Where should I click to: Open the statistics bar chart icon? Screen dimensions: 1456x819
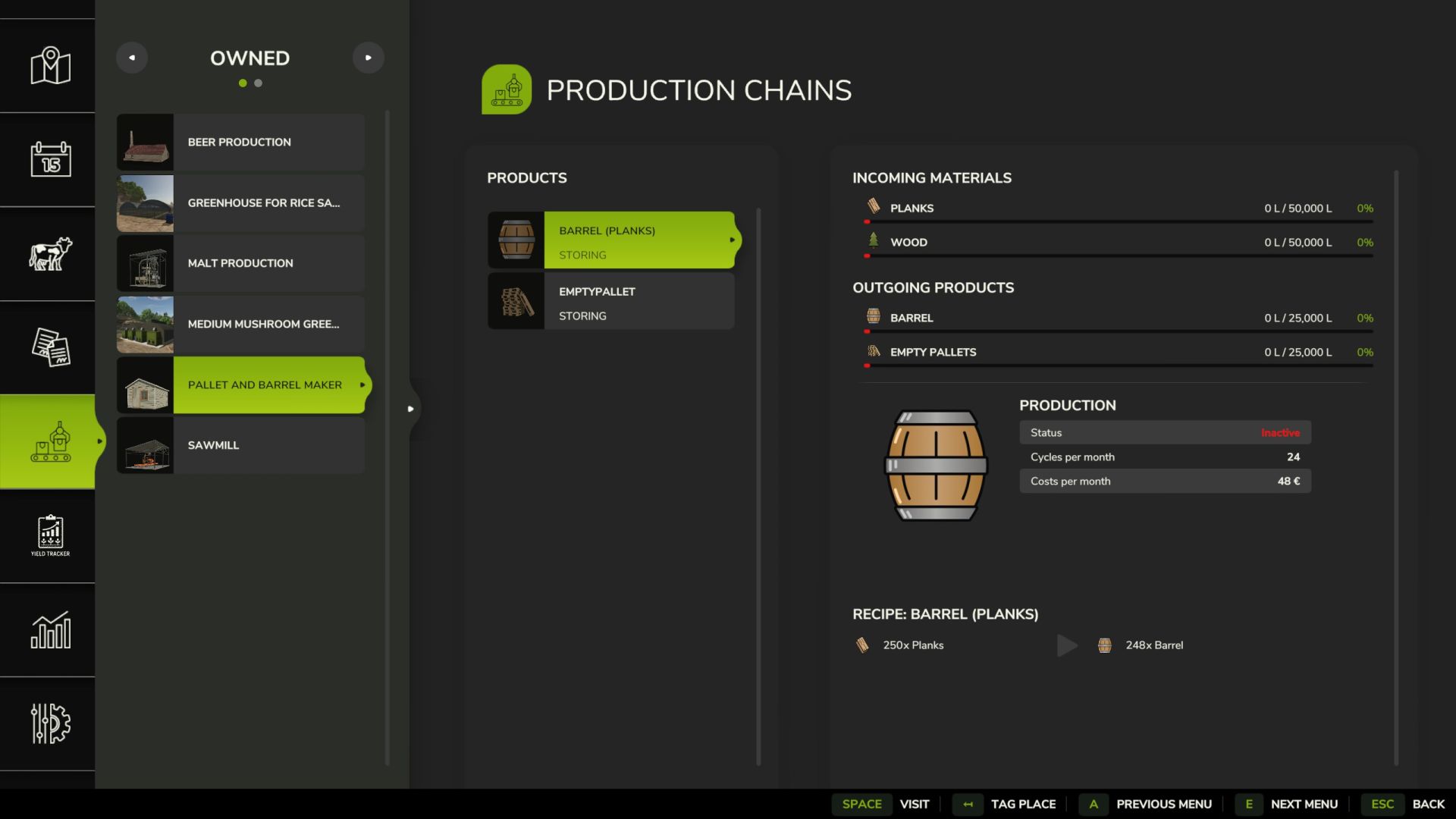pyautogui.click(x=50, y=630)
